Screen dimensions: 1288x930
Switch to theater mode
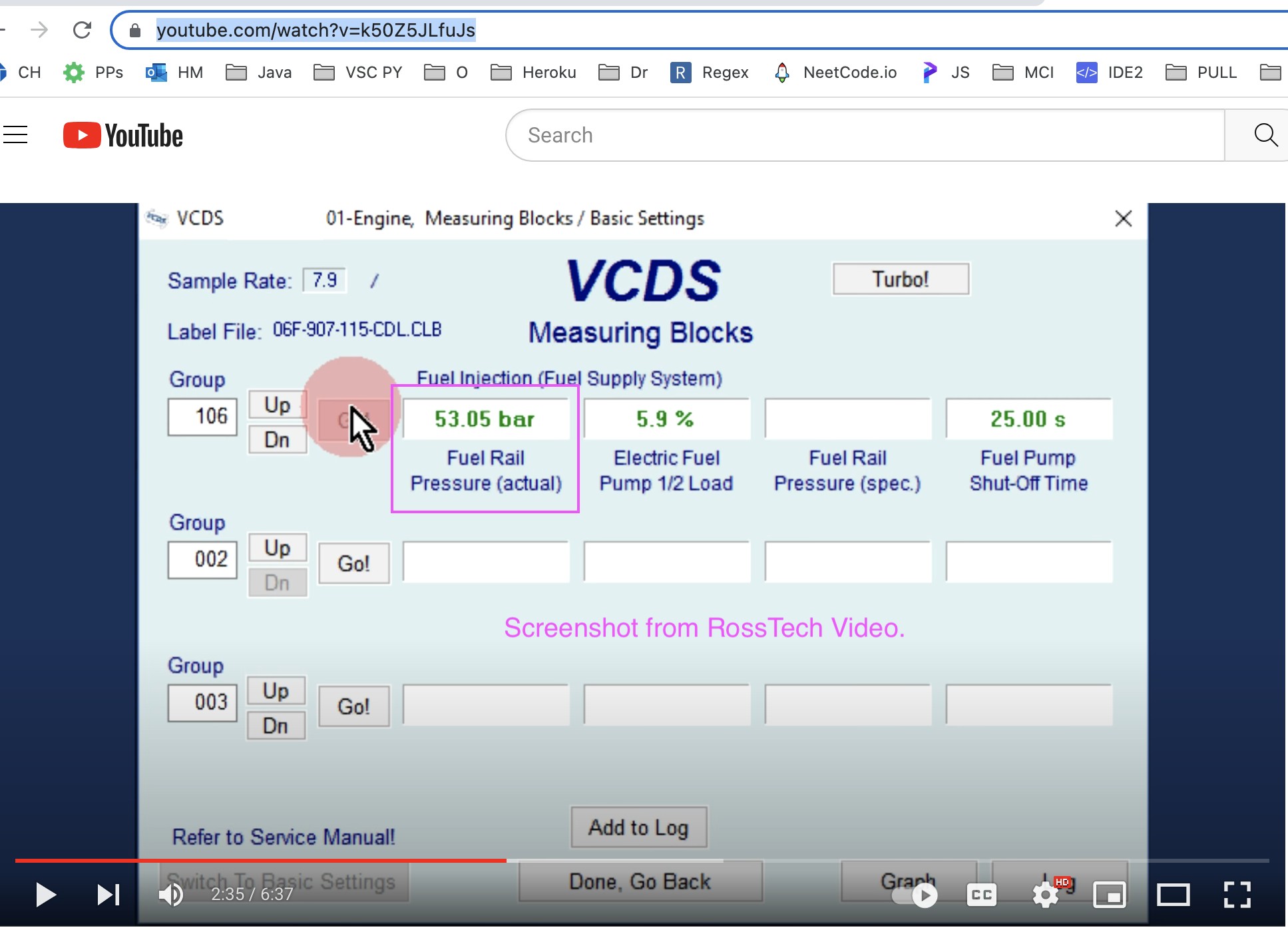(1173, 895)
